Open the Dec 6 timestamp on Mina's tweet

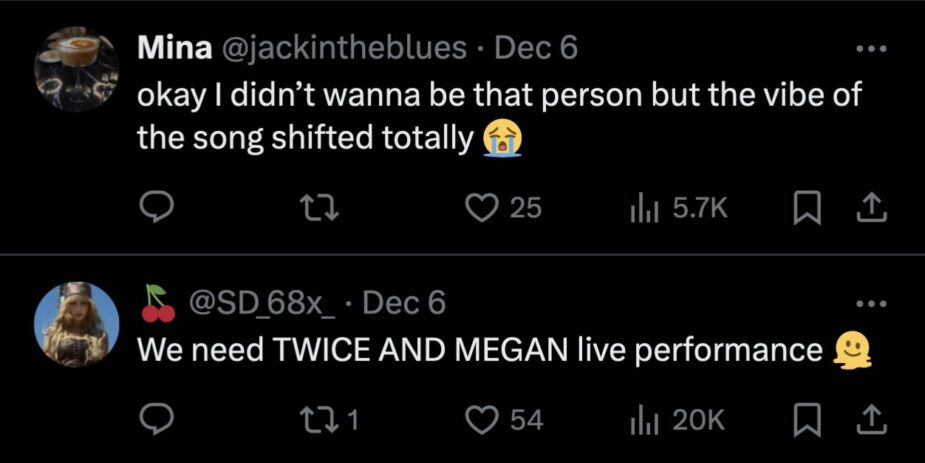(536, 47)
